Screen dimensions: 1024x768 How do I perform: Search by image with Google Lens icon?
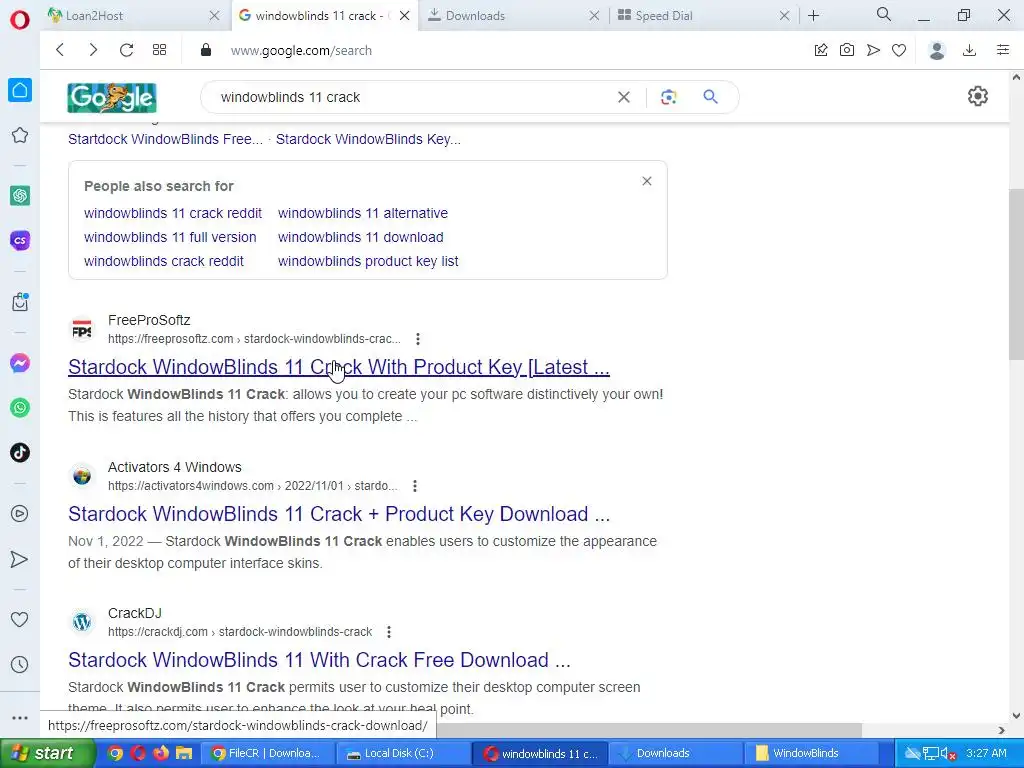click(x=668, y=97)
